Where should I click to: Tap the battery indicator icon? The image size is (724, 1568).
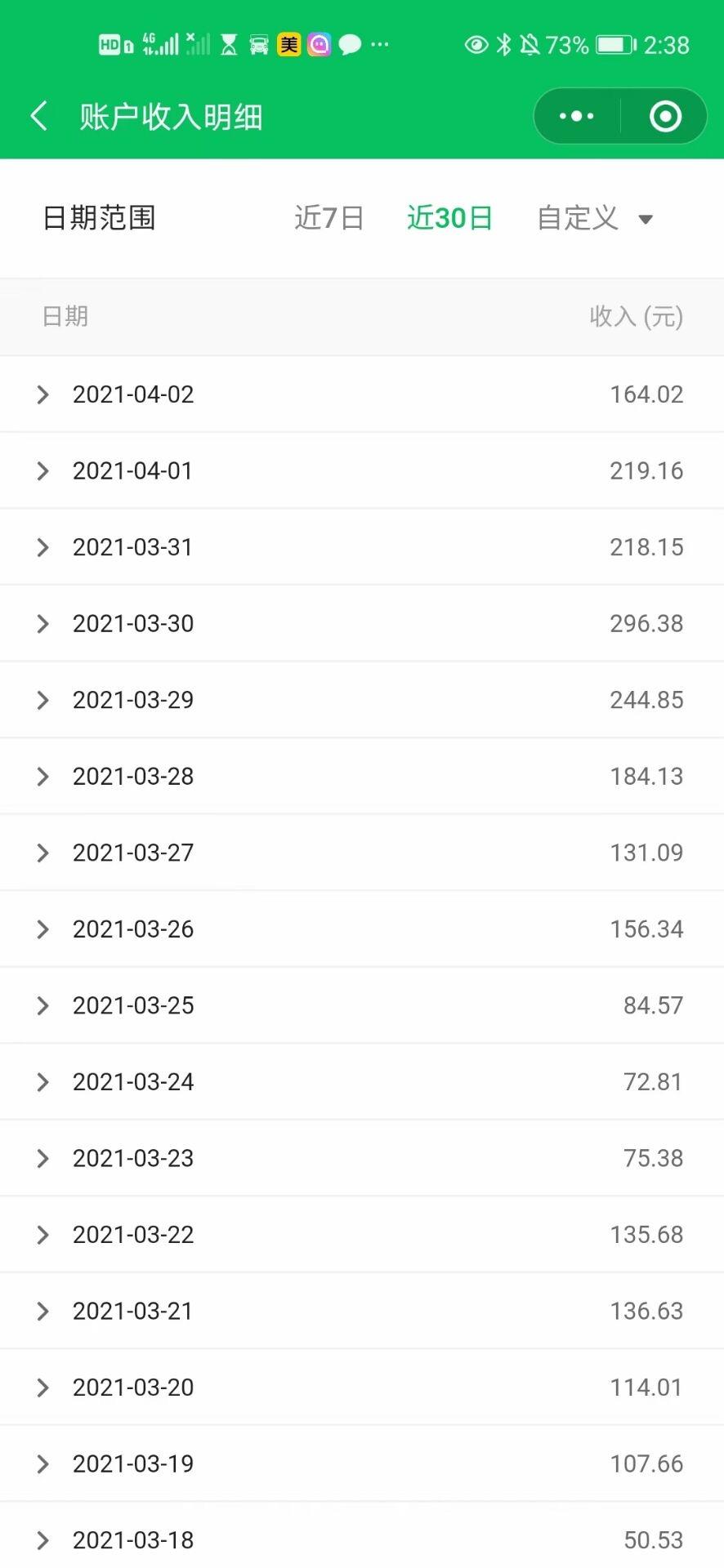[x=616, y=44]
